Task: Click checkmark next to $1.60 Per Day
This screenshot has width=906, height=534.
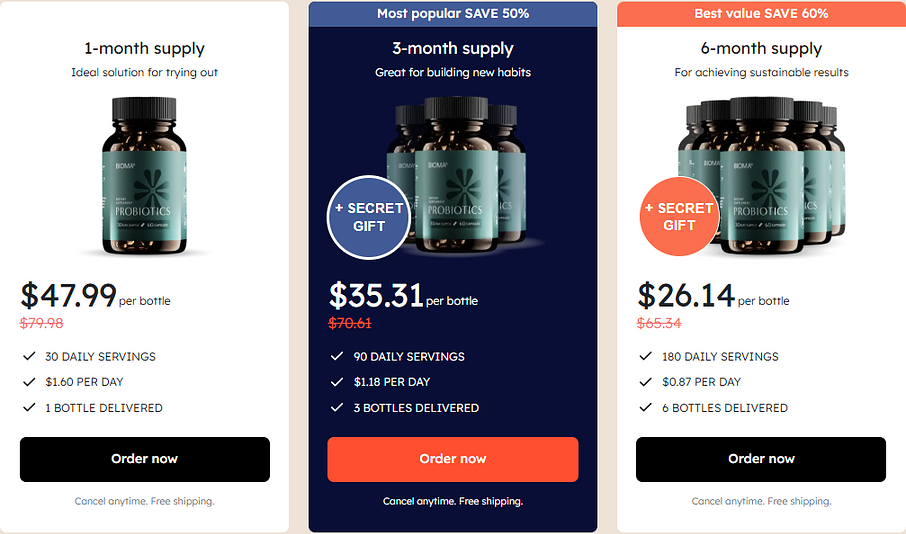Action: point(27,382)
